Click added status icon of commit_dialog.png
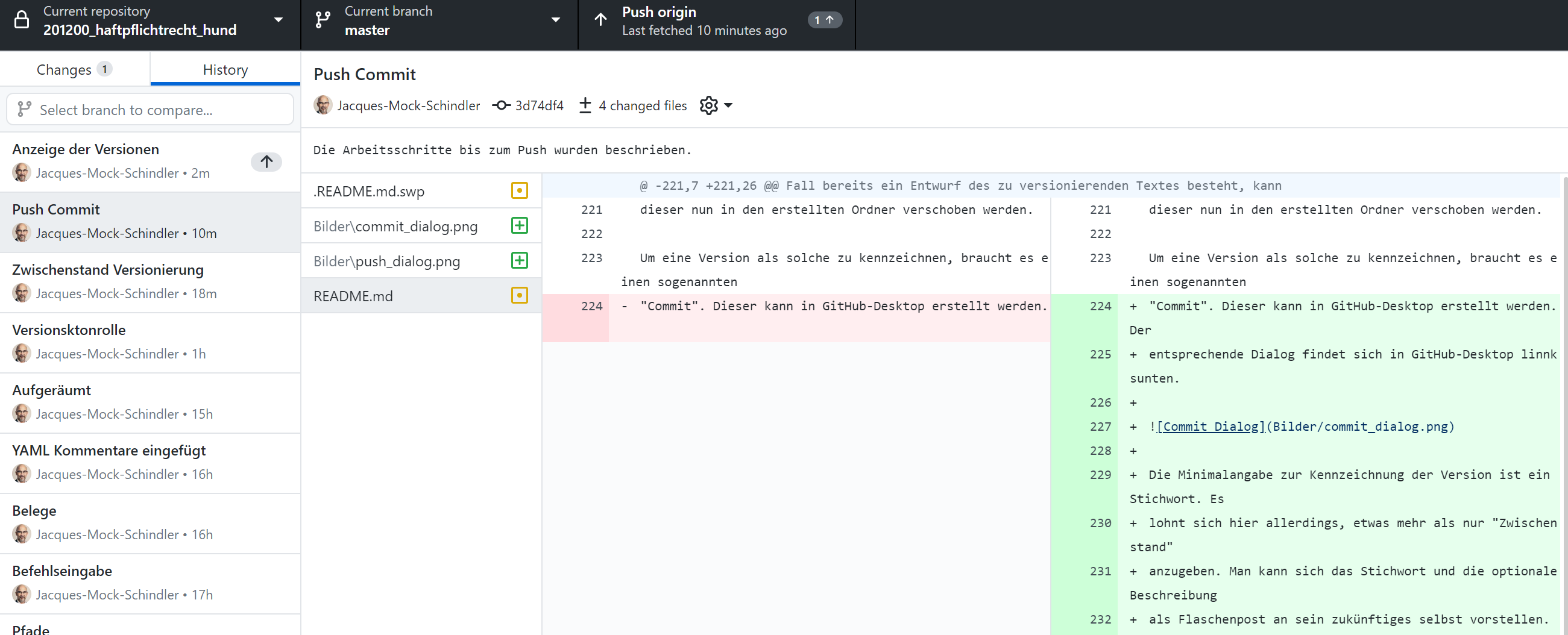 [519, 226]
